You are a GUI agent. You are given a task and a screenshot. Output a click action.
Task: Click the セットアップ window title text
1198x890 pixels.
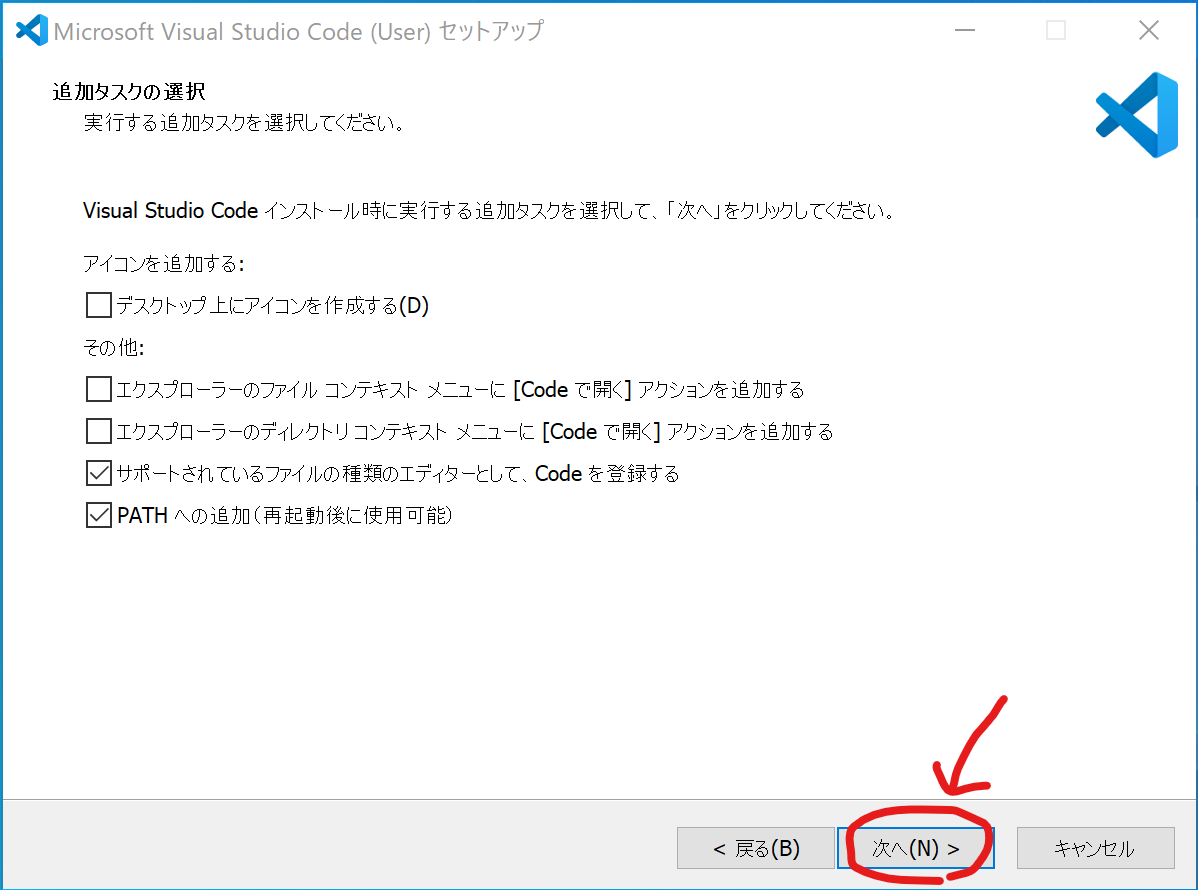point(298,31)
